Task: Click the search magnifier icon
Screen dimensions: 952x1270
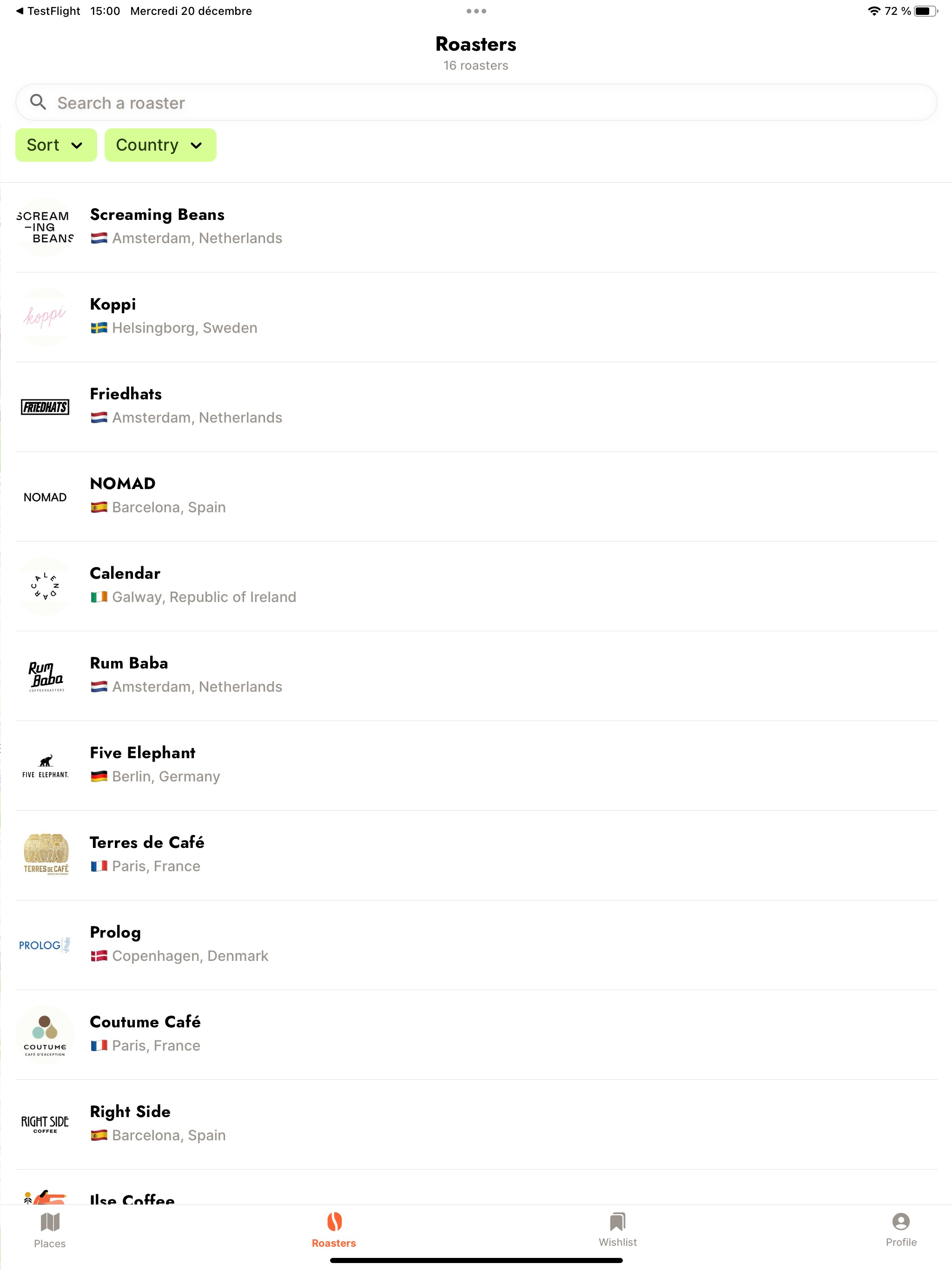Action: [x=38, y=102]
